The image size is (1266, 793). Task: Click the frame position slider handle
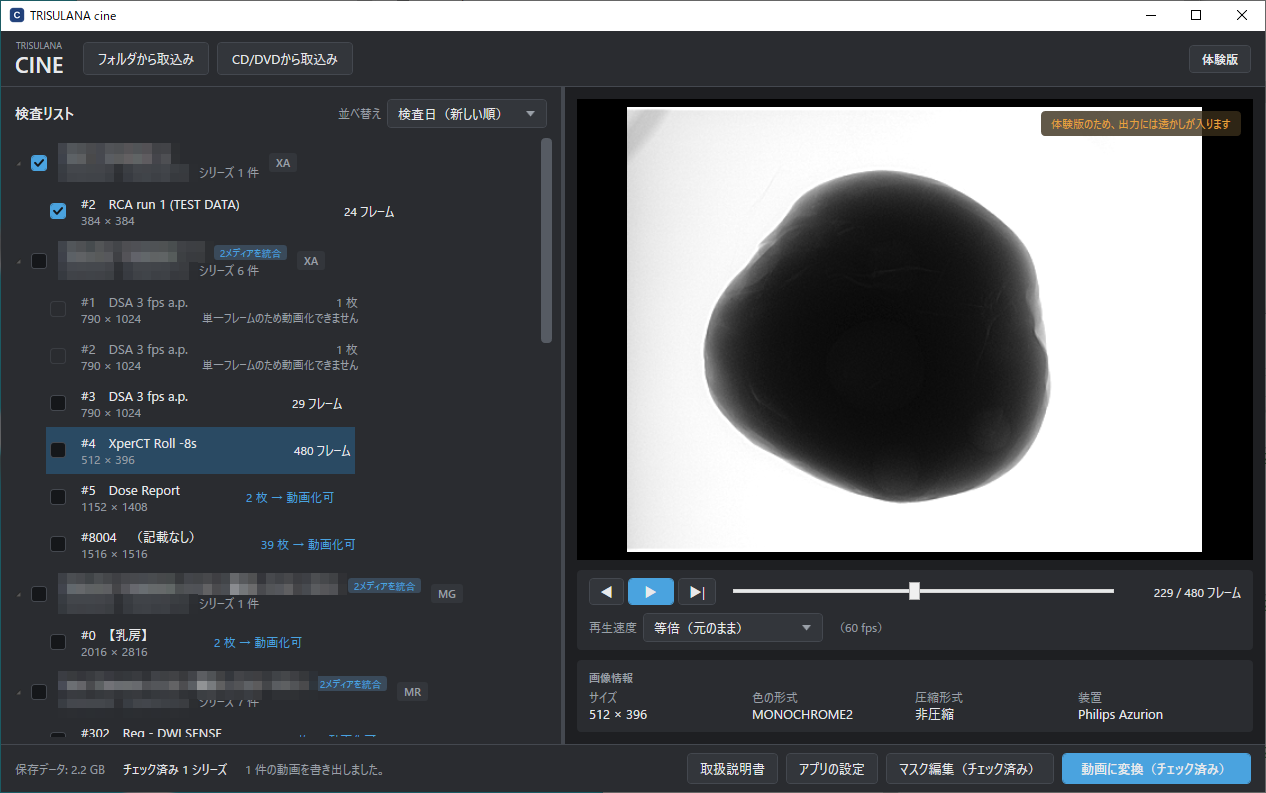point(914,591)
